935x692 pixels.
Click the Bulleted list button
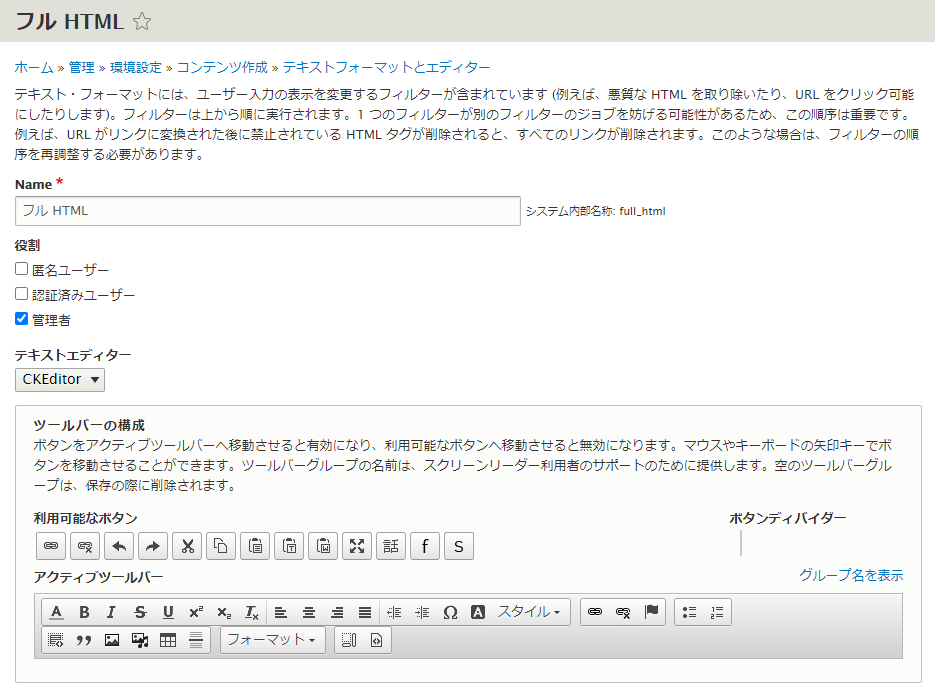click(689, 612)
